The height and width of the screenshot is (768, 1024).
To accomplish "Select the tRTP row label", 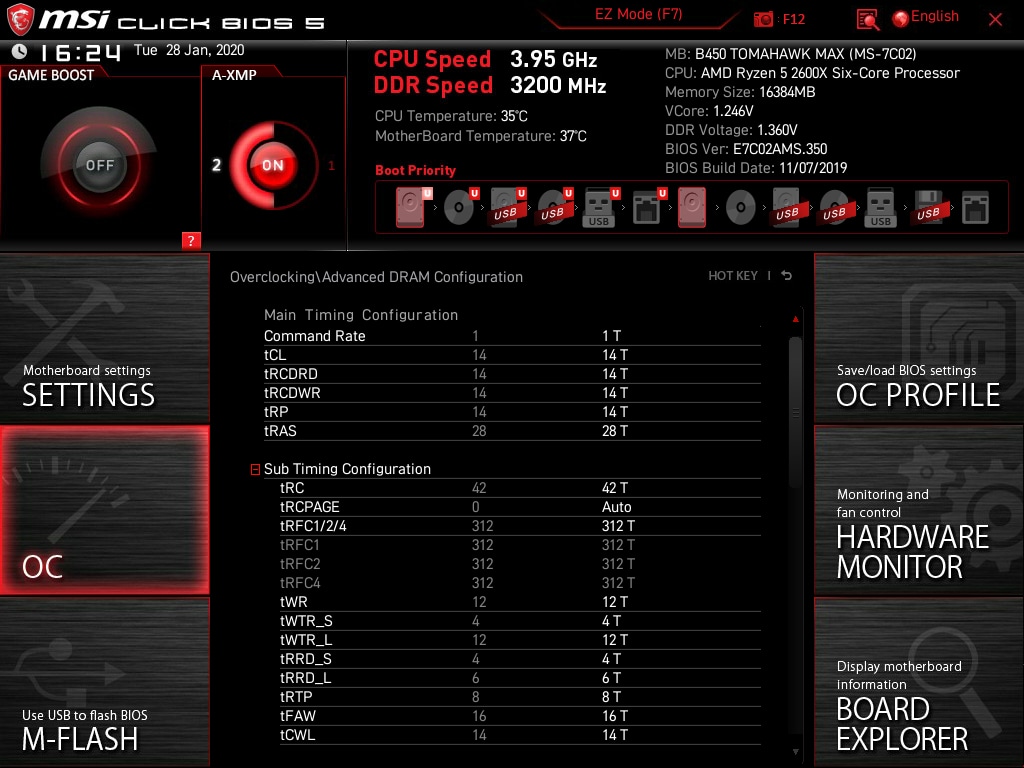I will tap(296, 697).
